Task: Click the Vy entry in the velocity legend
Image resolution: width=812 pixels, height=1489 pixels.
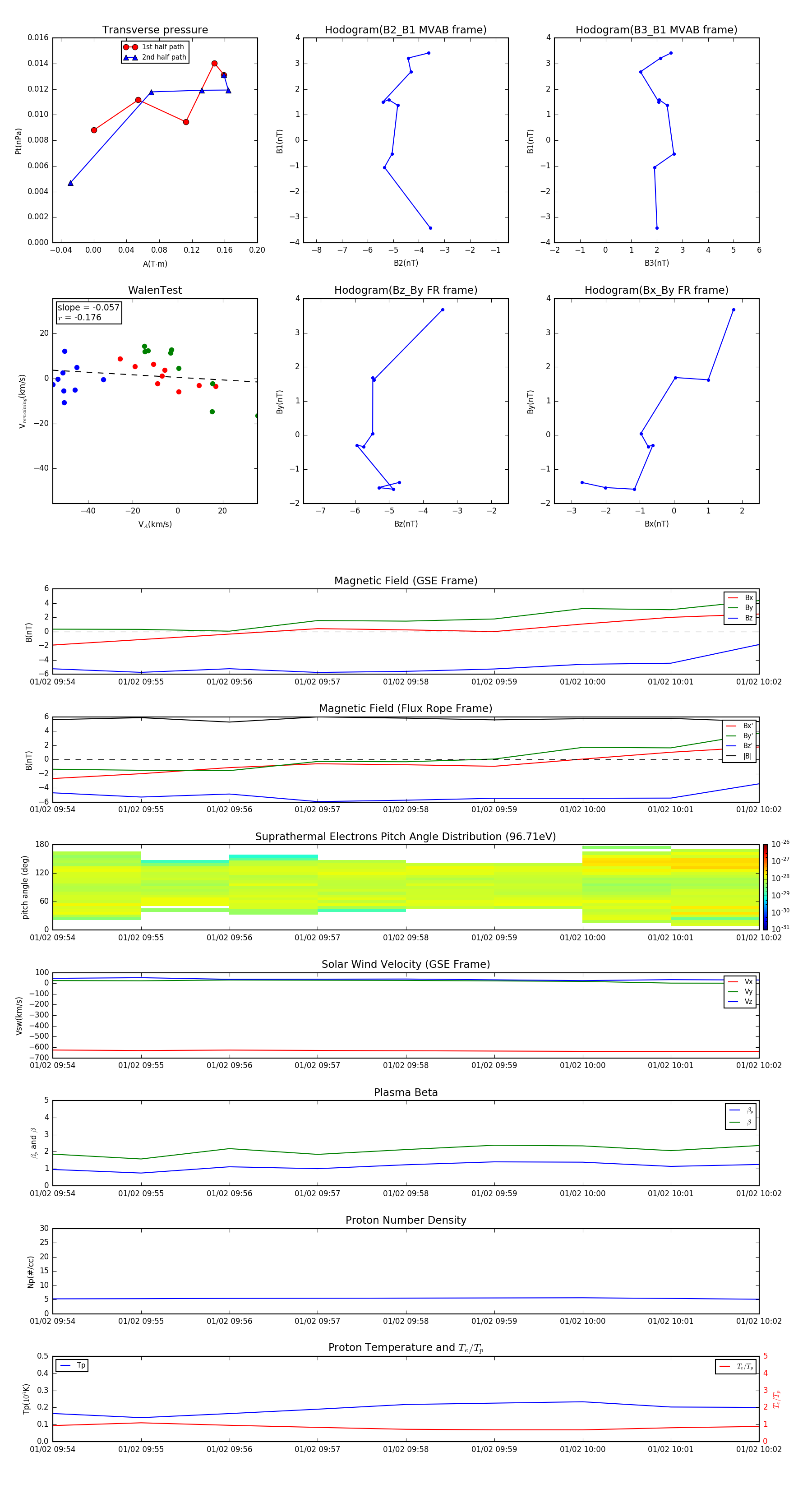Action: 740,991
